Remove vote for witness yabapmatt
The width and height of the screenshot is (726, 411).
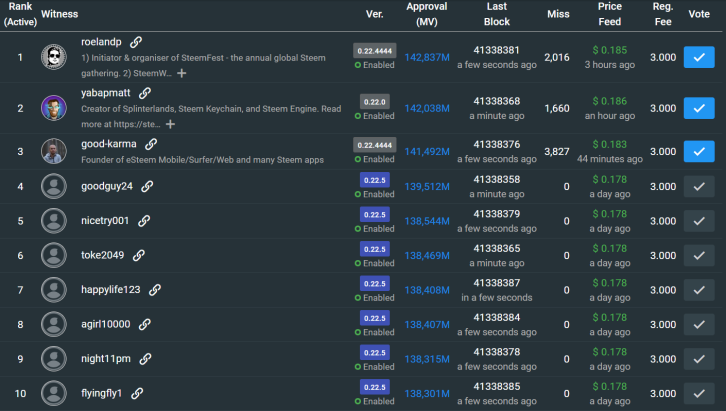tap(699, 108)
